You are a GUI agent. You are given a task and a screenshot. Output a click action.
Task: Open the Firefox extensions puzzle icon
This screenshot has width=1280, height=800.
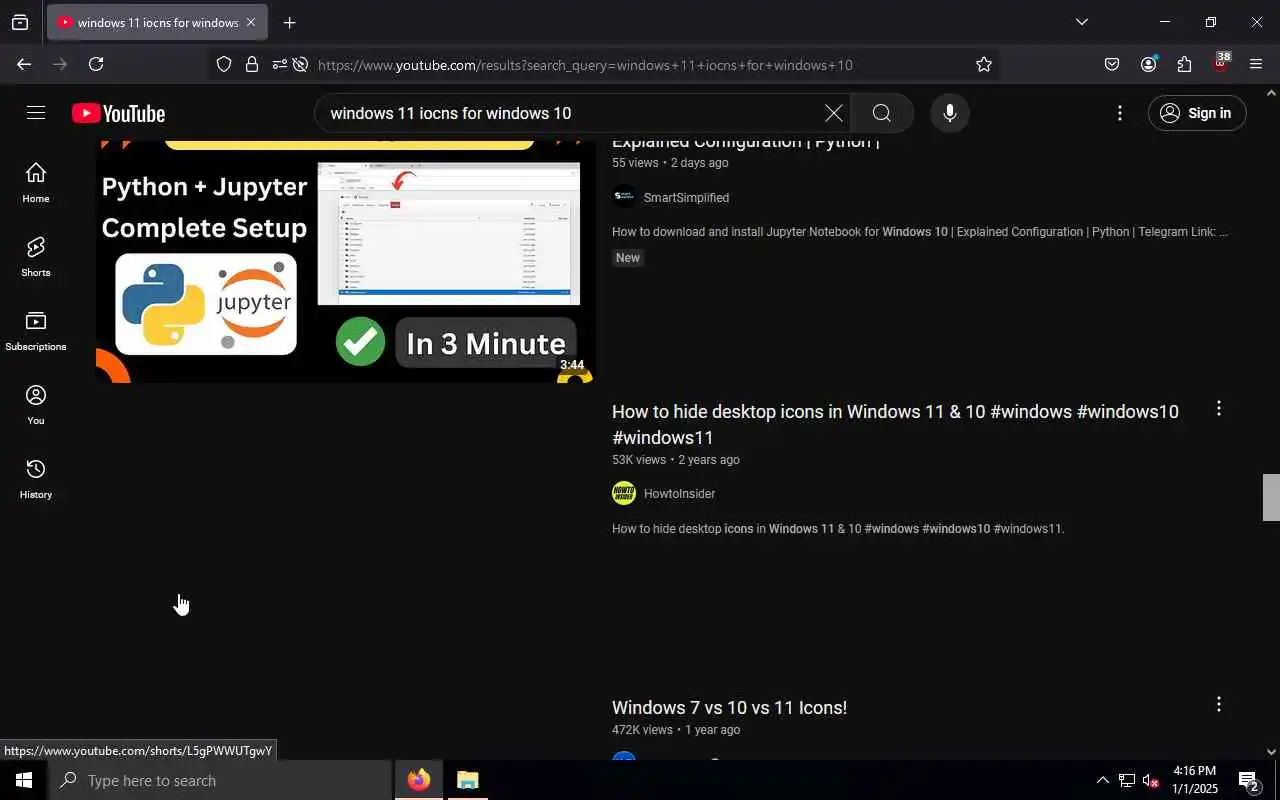[x=1184, y=64]
